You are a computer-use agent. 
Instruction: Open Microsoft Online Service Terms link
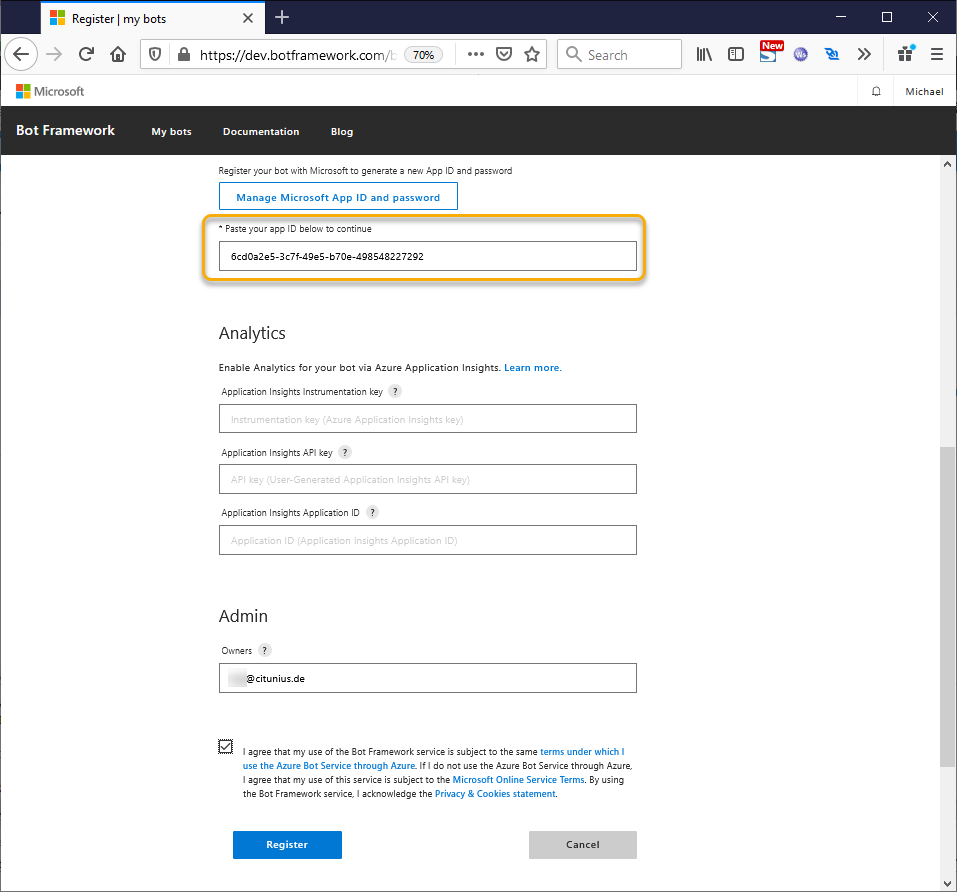[518, 780]
